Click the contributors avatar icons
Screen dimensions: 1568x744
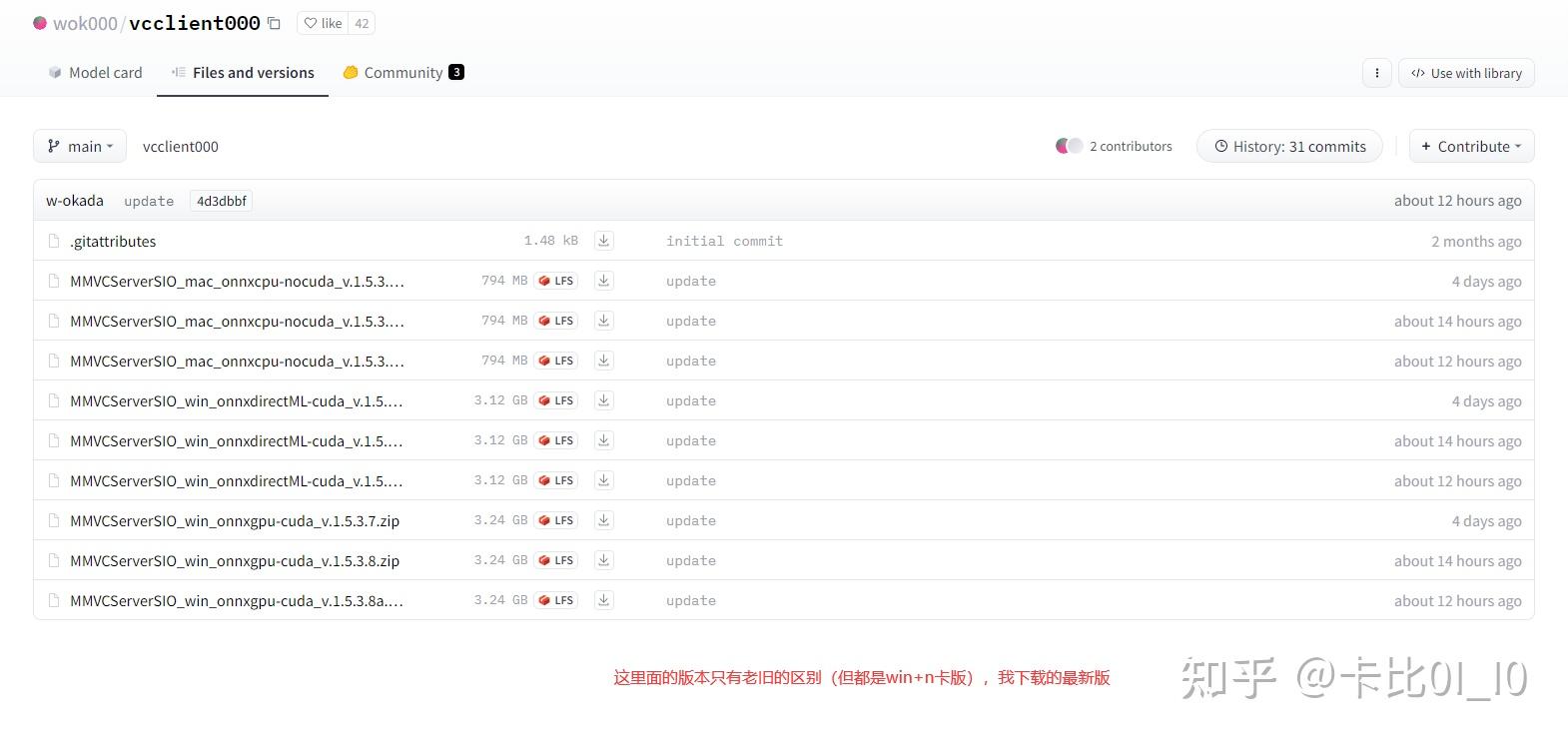click(x=1069, y=146)
